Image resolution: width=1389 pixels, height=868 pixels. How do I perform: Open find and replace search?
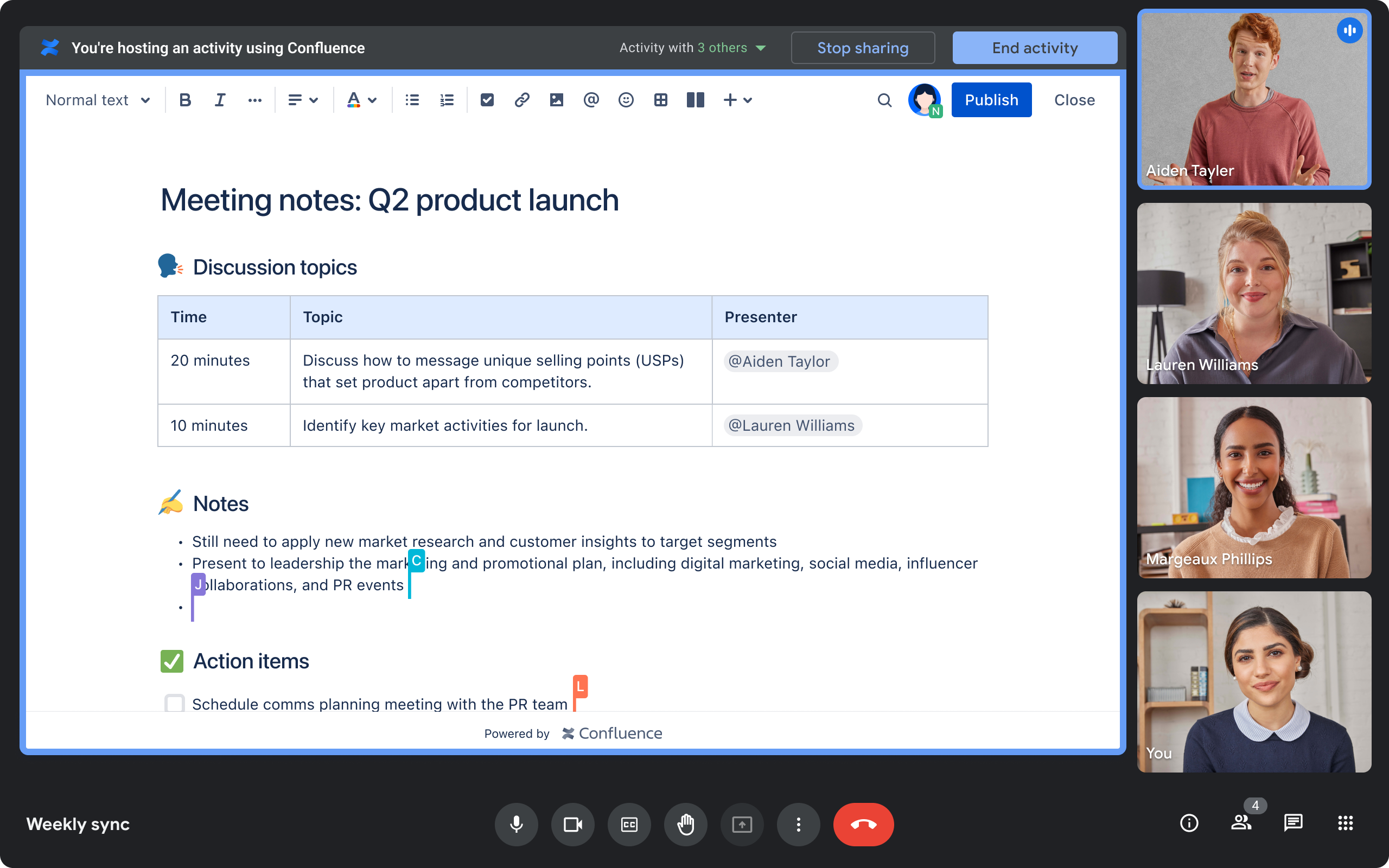tap(884, 100)
